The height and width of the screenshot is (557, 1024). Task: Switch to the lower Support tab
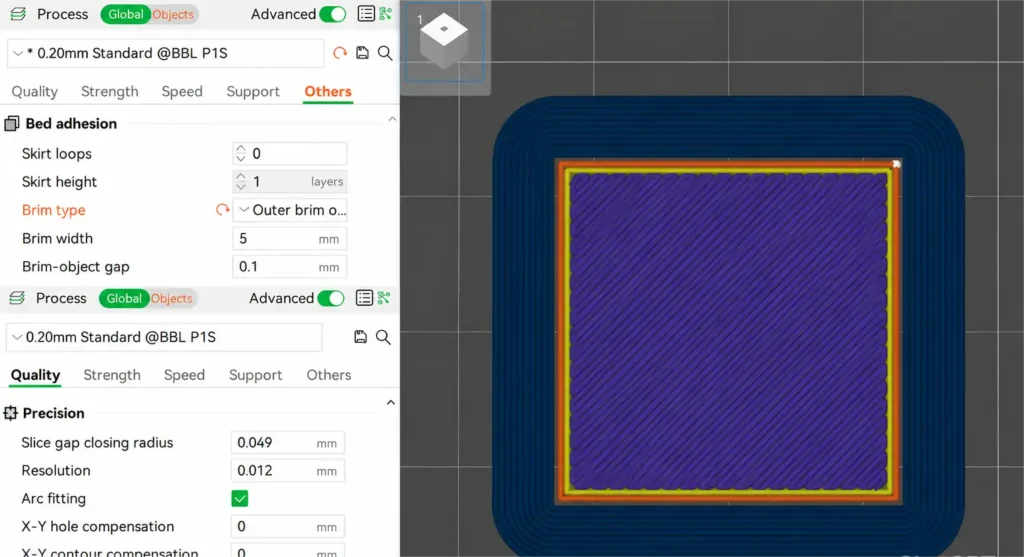coord(255,375)
